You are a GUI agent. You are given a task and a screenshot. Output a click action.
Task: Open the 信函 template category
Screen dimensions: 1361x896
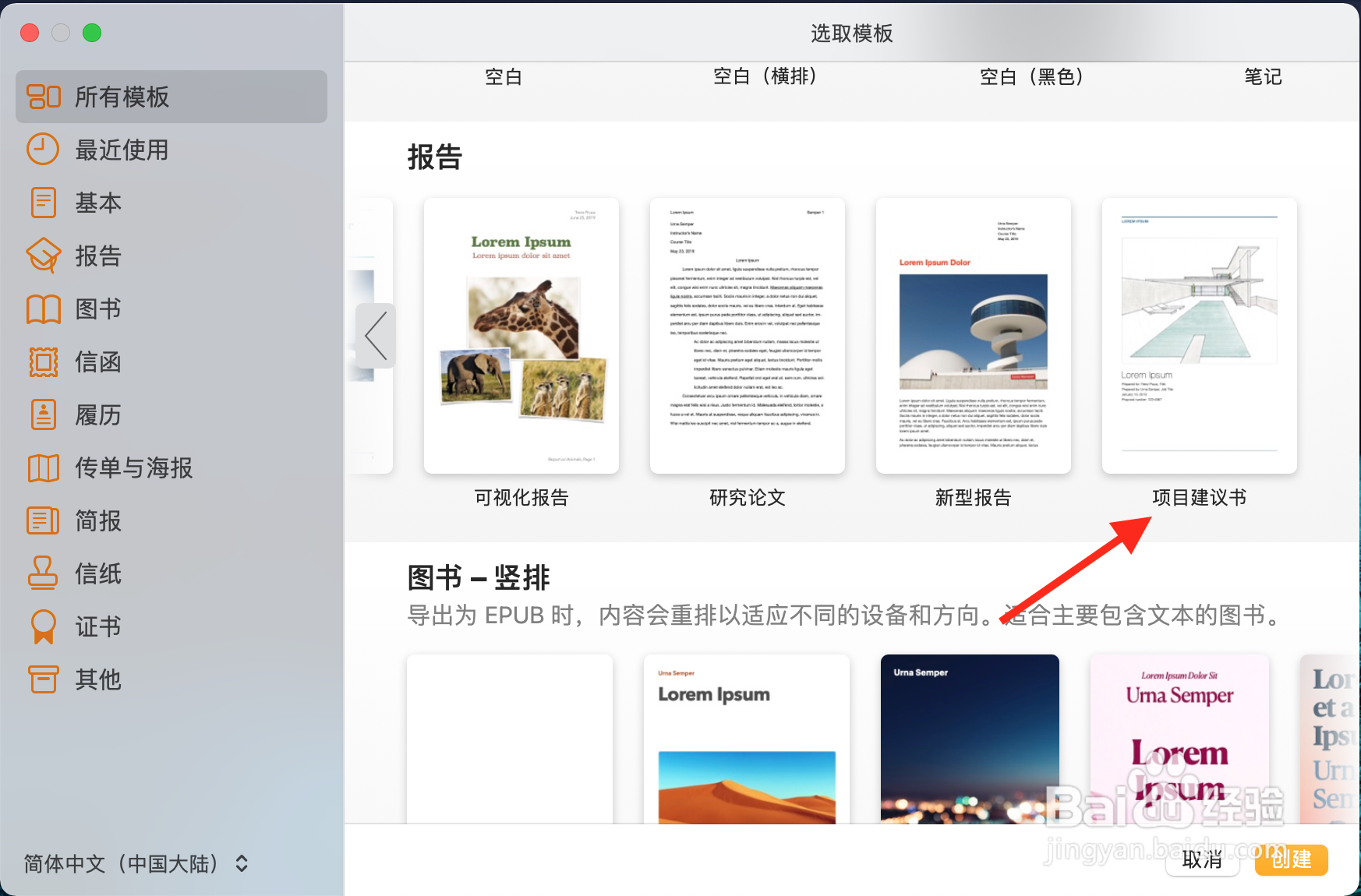pos(43,362)
